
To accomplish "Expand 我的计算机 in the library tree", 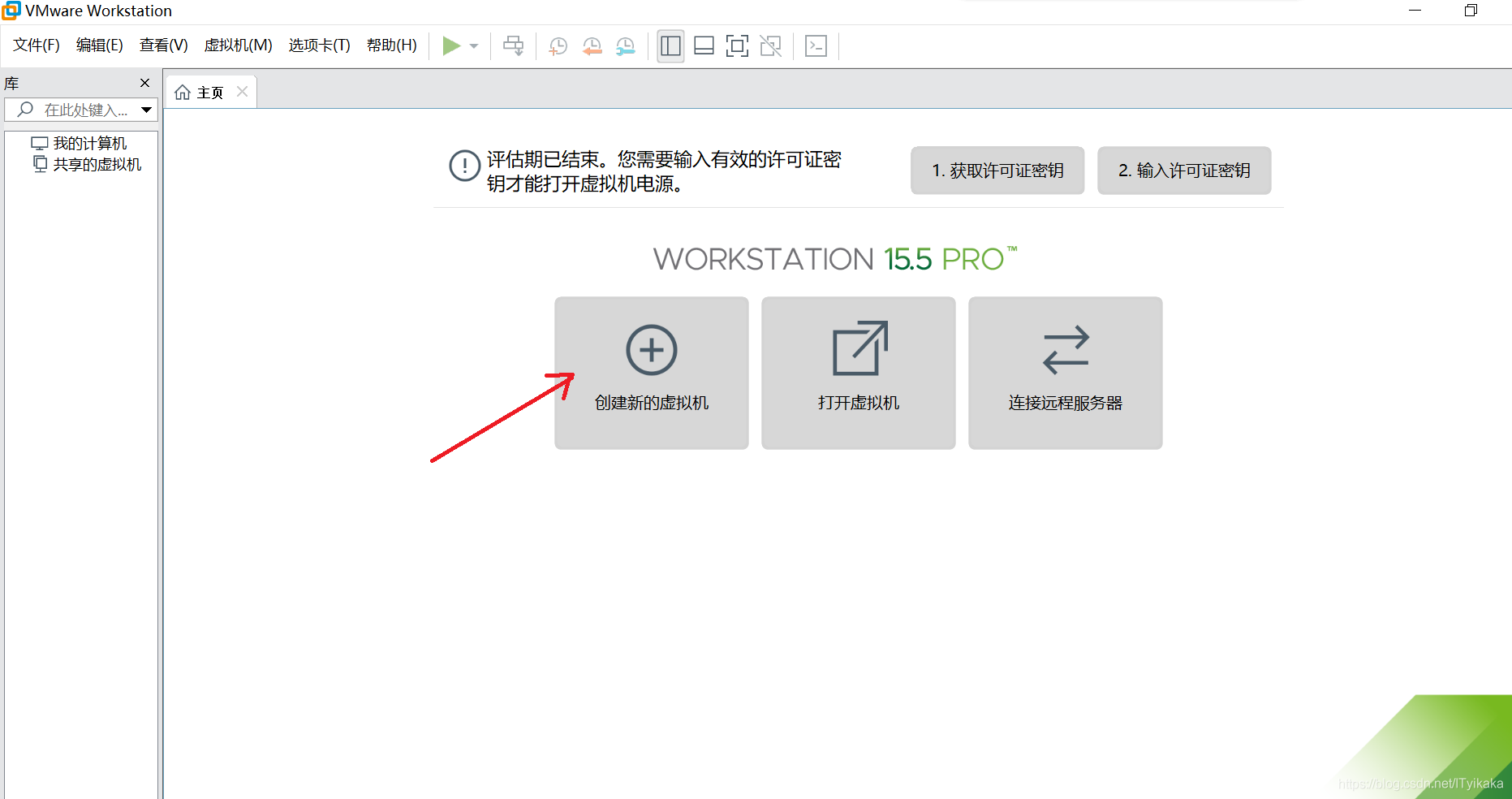I will [89, 142].
